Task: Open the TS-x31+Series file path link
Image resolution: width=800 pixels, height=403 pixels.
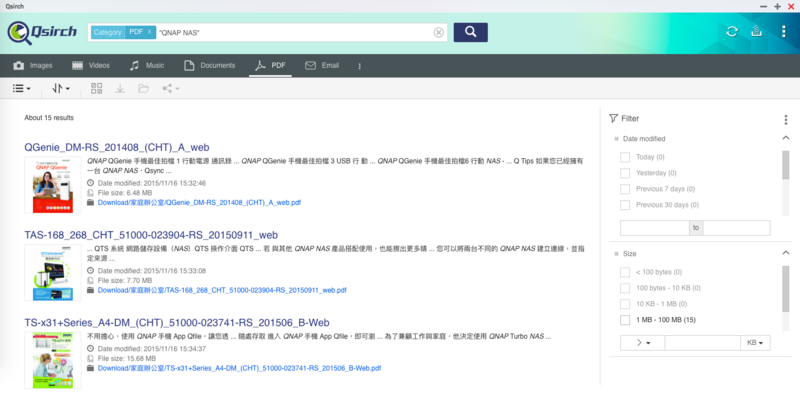Action: (239, 368)
